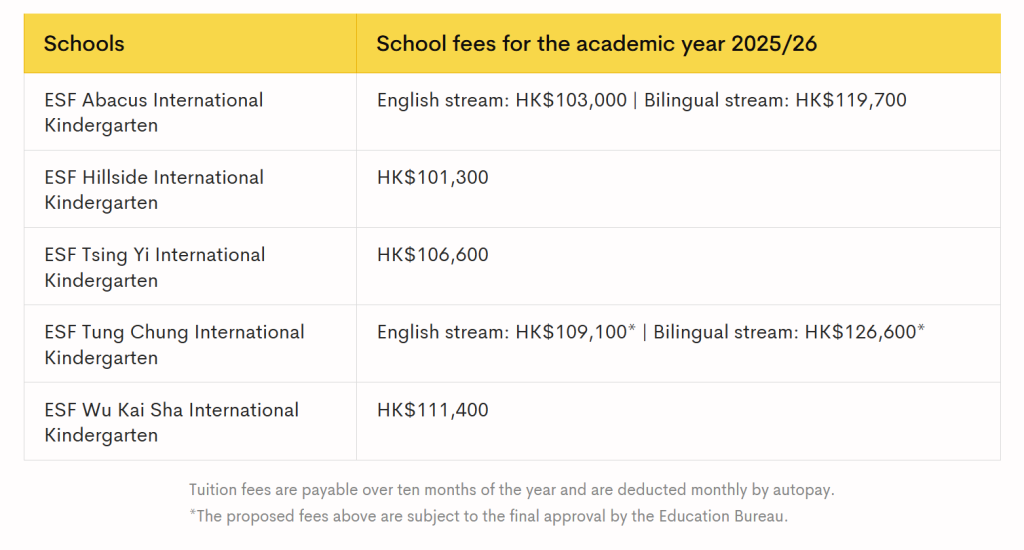This screenshot has height=550, width=1024.
Task: Click the asterisk after HK$126,600
Action: coord(921,328)
